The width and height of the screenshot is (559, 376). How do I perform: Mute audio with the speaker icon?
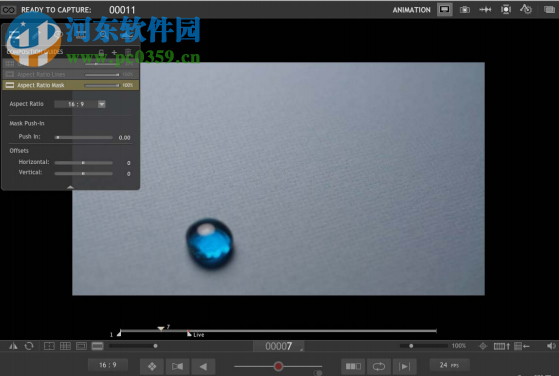[x=551, y=346]
